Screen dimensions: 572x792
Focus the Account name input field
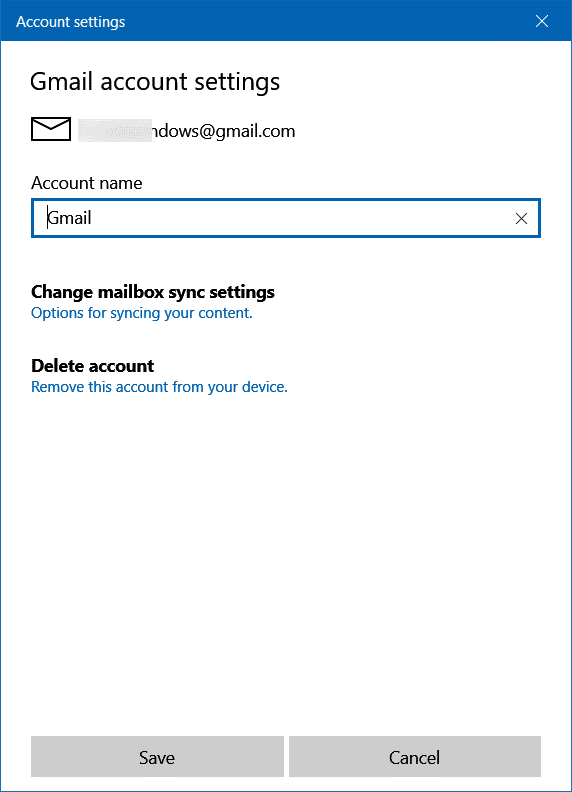tap(285, 218)
